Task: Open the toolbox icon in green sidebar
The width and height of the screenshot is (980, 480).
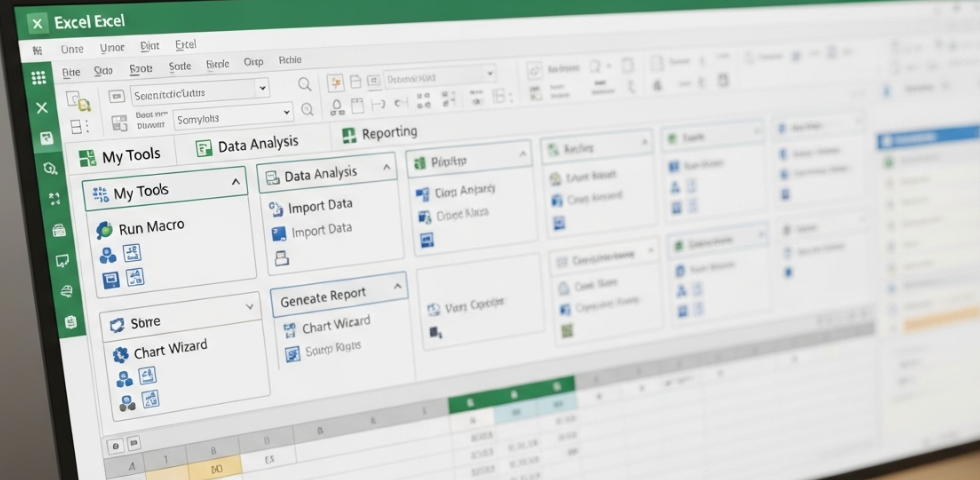Action: pyautogui.click(x=59, y=230)
